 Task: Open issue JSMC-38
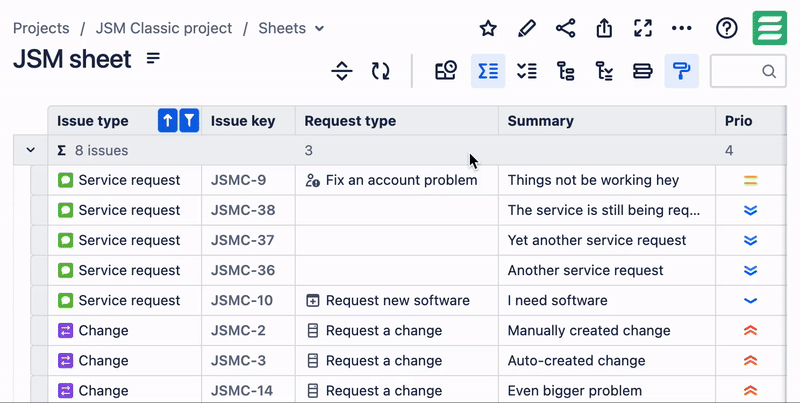[x=243, y=210]
